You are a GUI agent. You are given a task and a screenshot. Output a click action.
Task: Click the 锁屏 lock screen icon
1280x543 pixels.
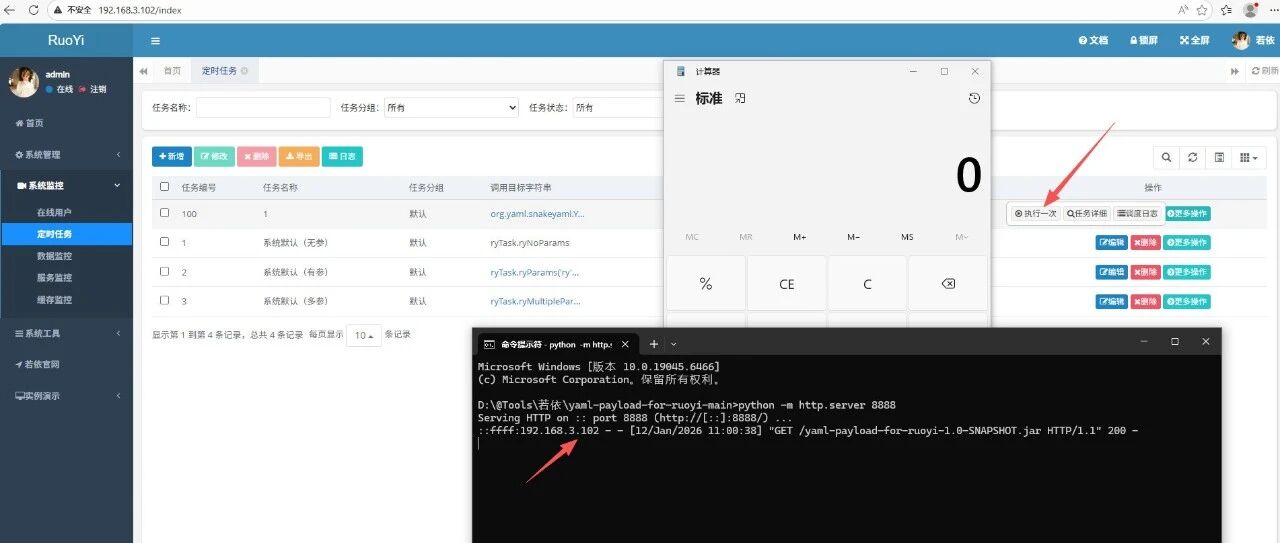coord(1144,41)
